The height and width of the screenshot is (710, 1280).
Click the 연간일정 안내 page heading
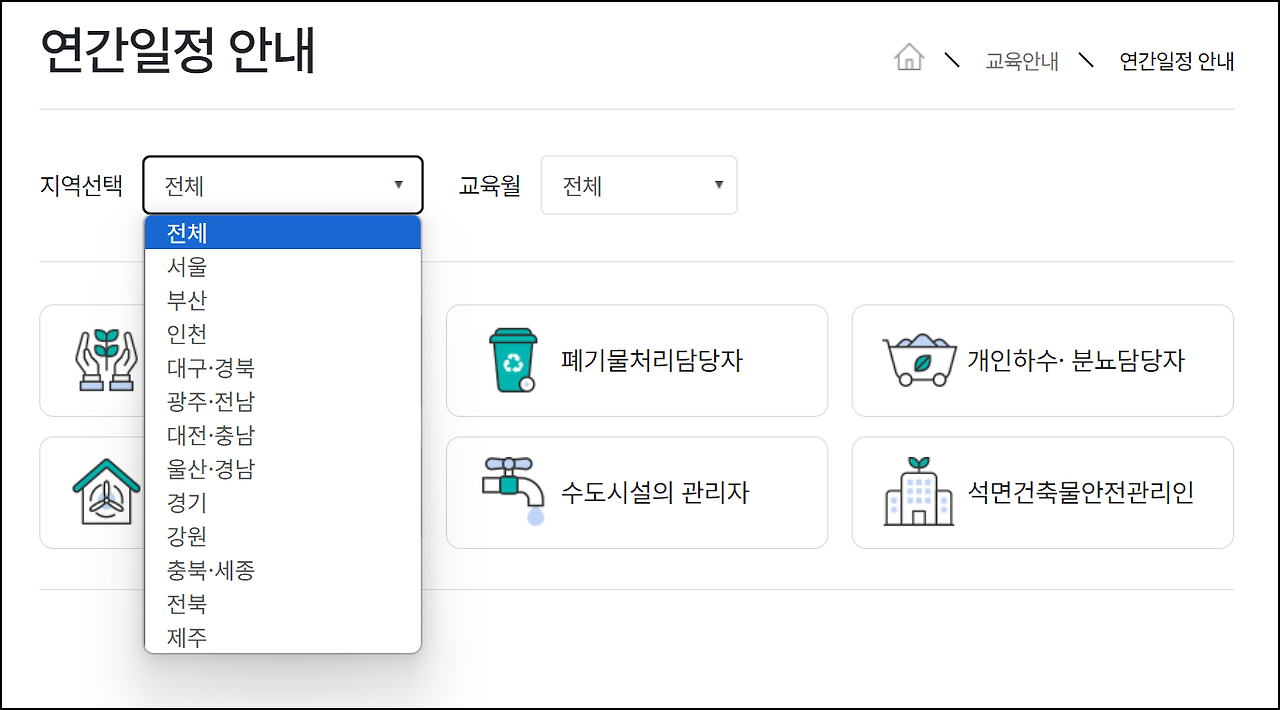[x=178, y=50]
